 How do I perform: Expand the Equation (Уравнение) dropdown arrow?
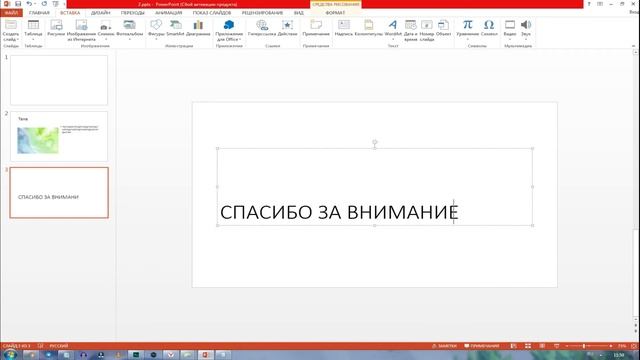click(x=467, y=39)
